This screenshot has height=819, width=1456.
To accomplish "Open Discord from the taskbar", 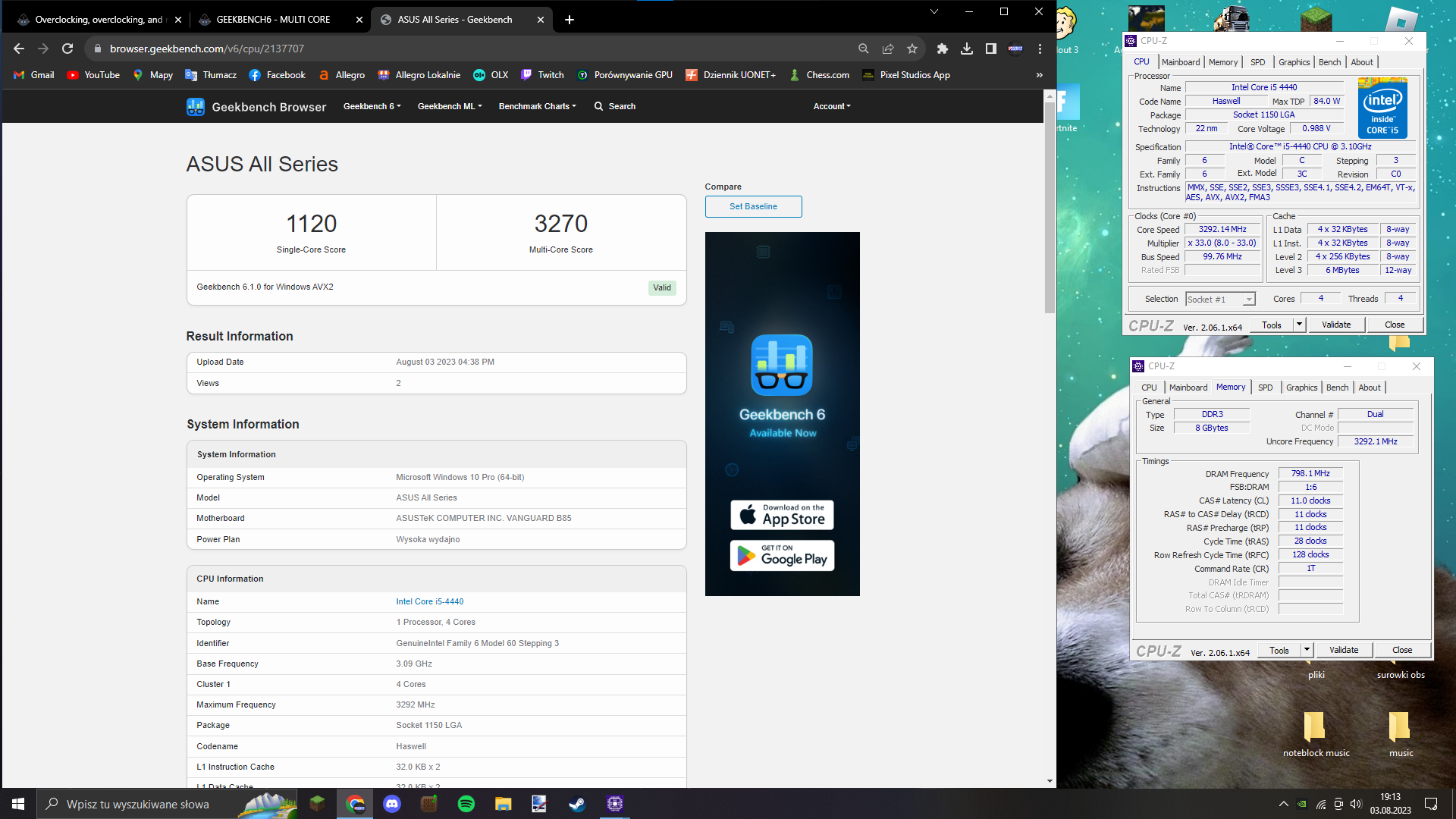I will tap(392, 804).
